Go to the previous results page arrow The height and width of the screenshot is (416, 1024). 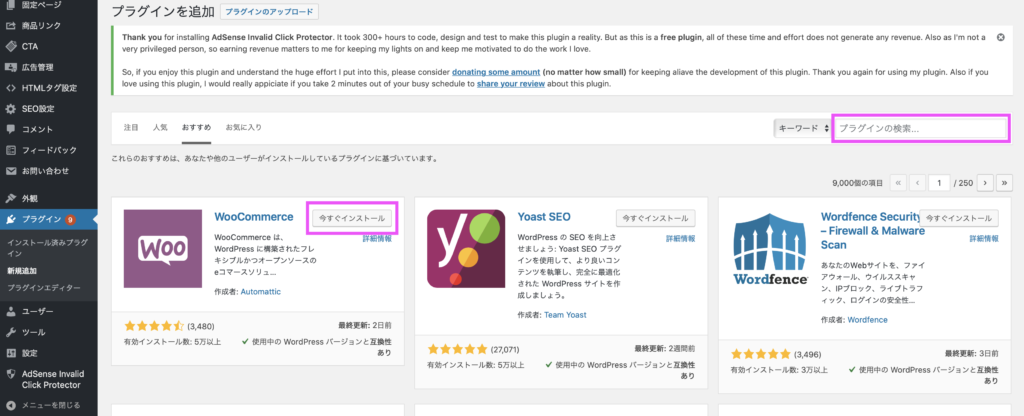click(918, 183)
